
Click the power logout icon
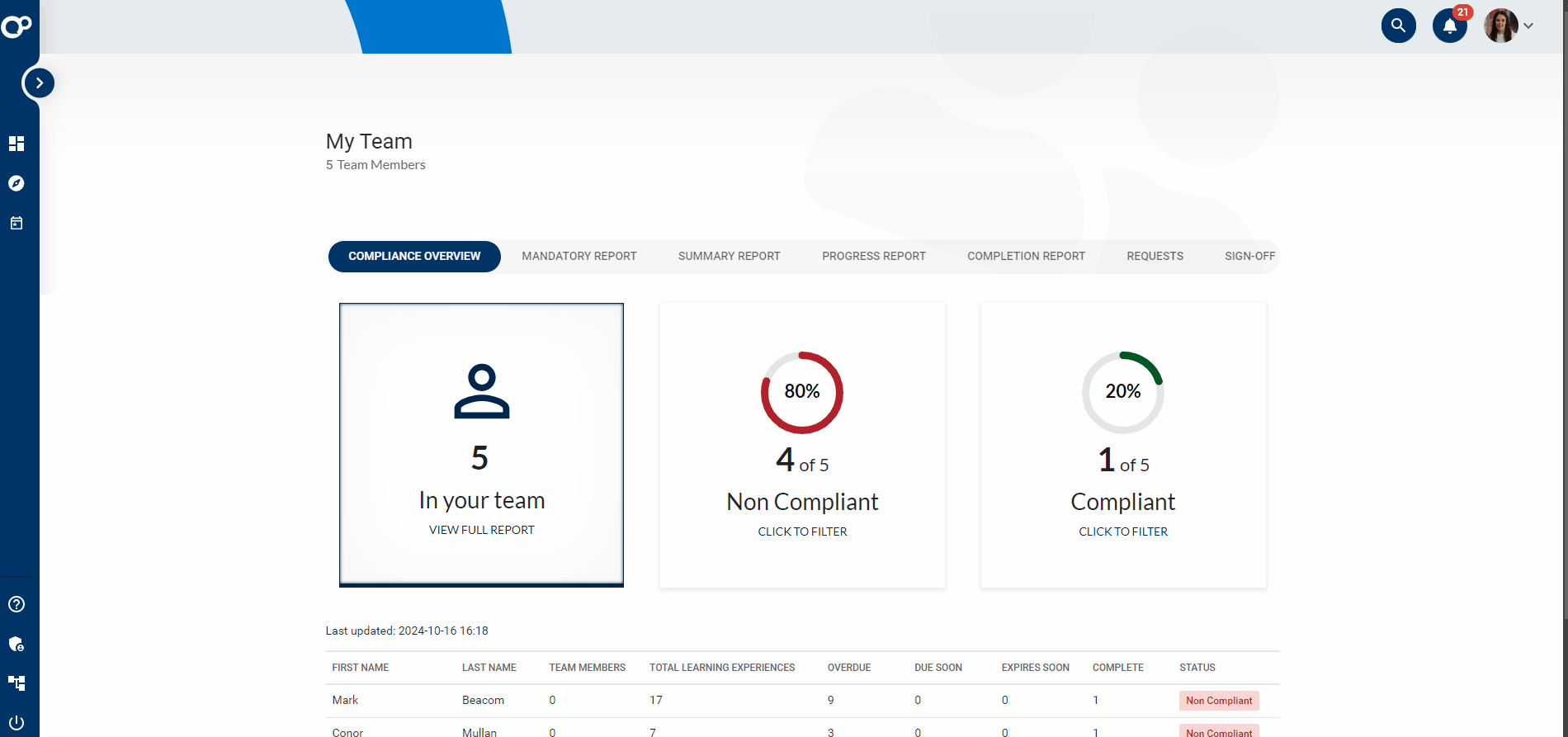pyautogui.click(x=17, y=723)
